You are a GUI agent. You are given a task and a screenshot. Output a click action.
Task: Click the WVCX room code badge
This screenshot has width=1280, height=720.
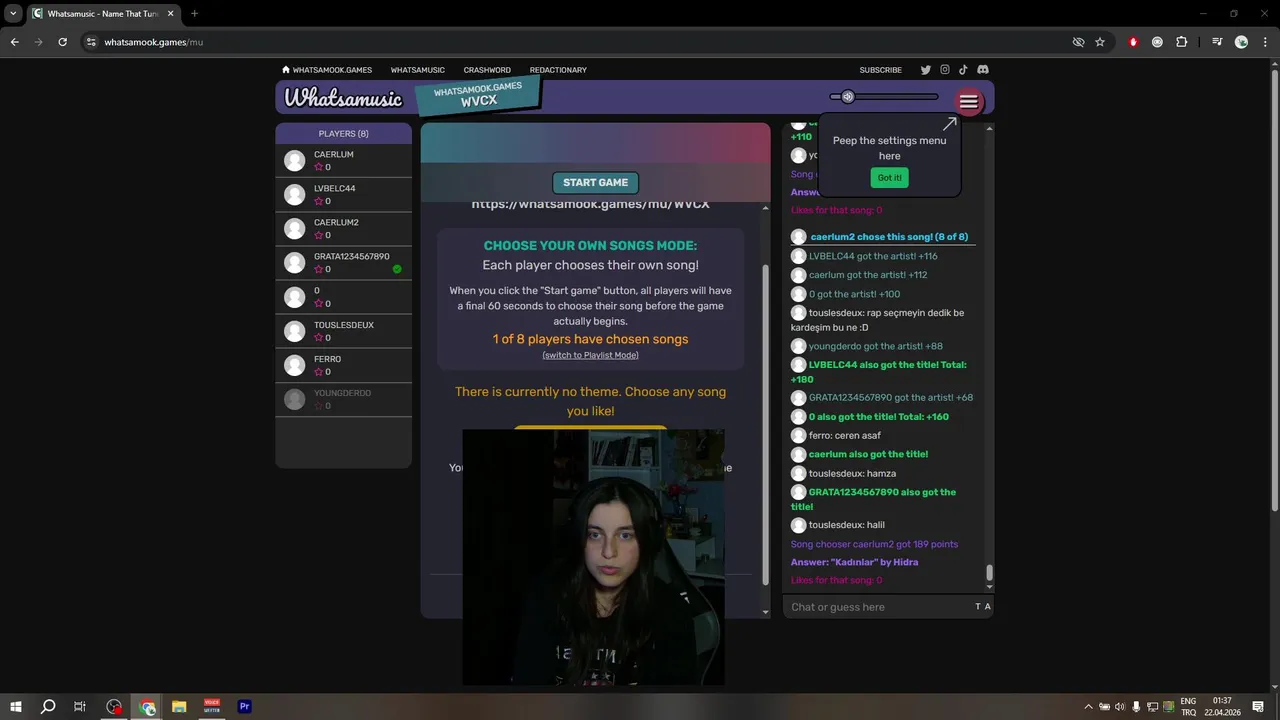pyautogui.click(x=479, y=95)
